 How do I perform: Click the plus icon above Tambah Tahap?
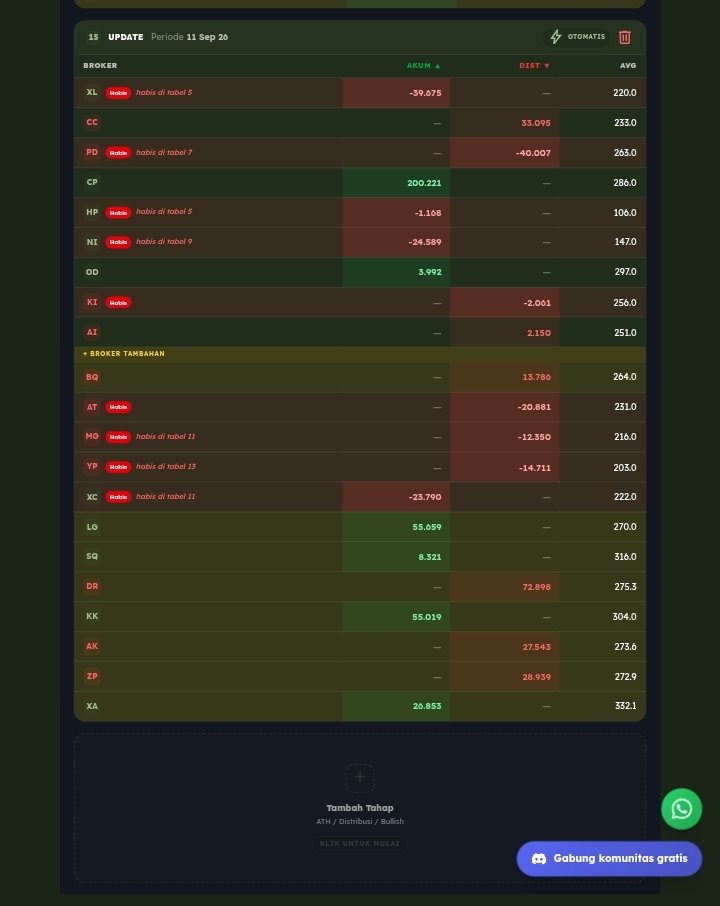(359, 777)
